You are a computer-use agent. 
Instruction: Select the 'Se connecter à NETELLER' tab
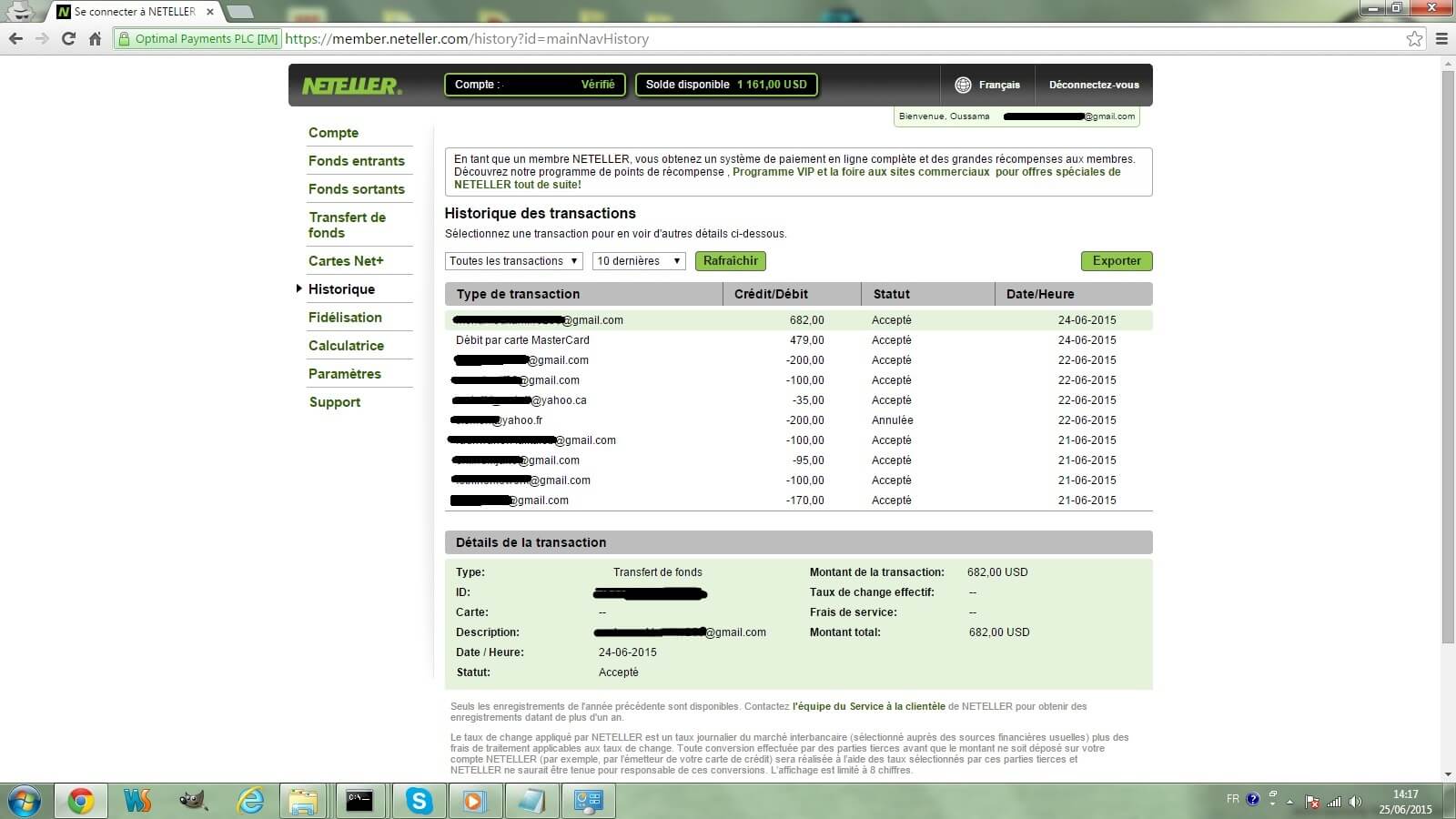tap(135, 12)
